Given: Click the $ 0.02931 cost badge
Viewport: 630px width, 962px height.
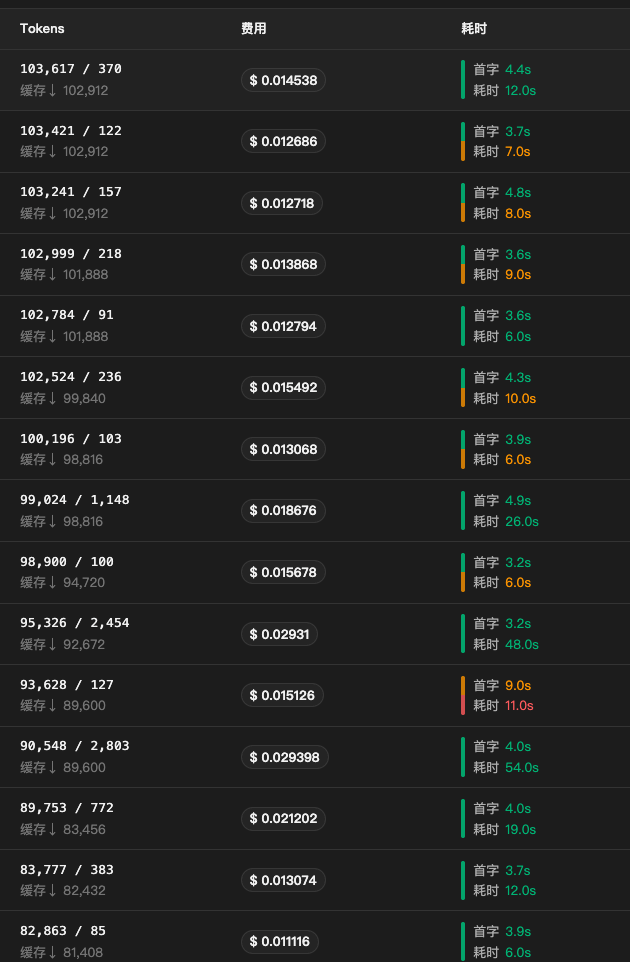Looking at the screenshot, I should click(279, 634).
